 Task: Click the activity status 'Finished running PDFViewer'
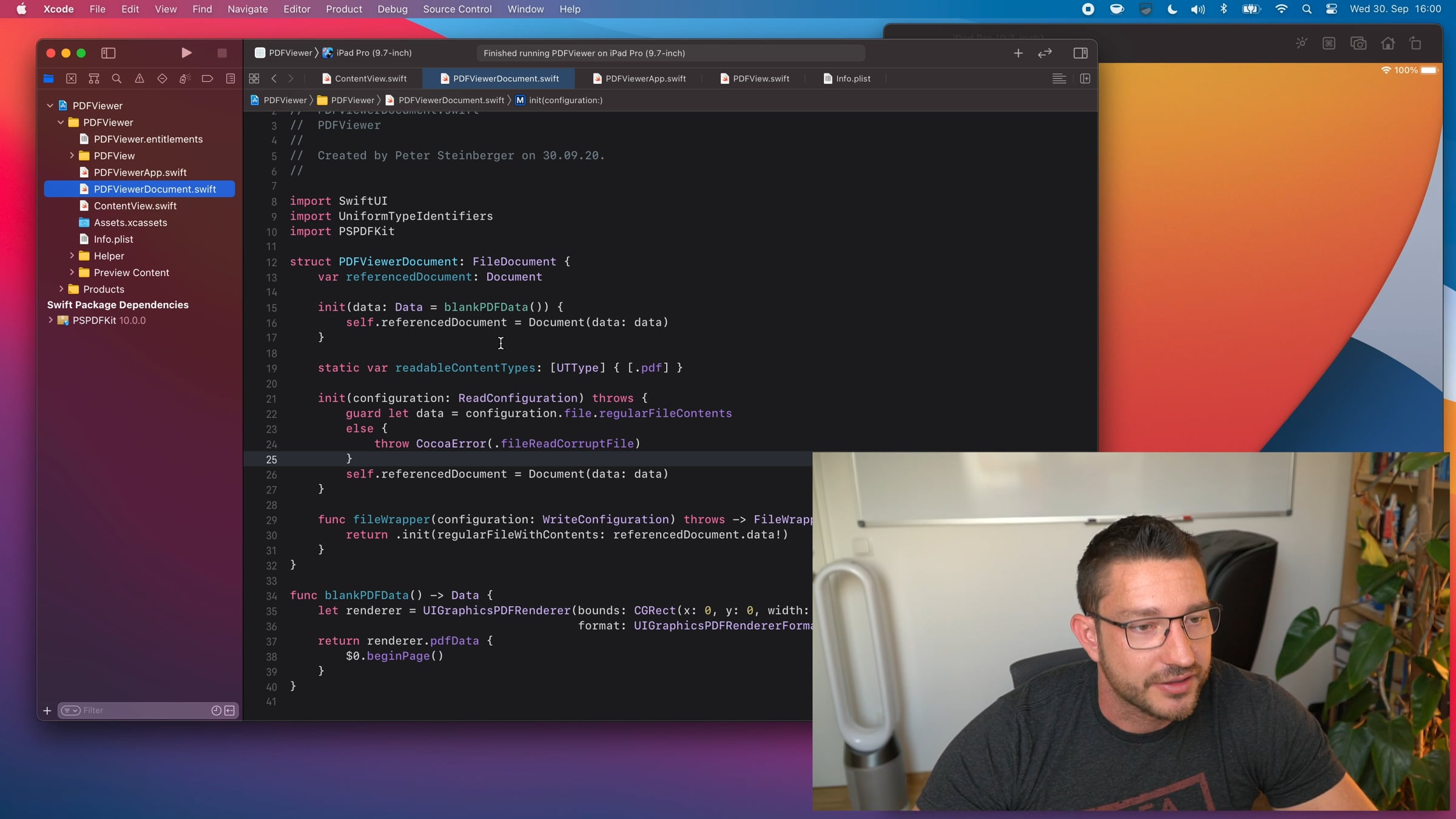pyautogui.click(x=670, y=53)
